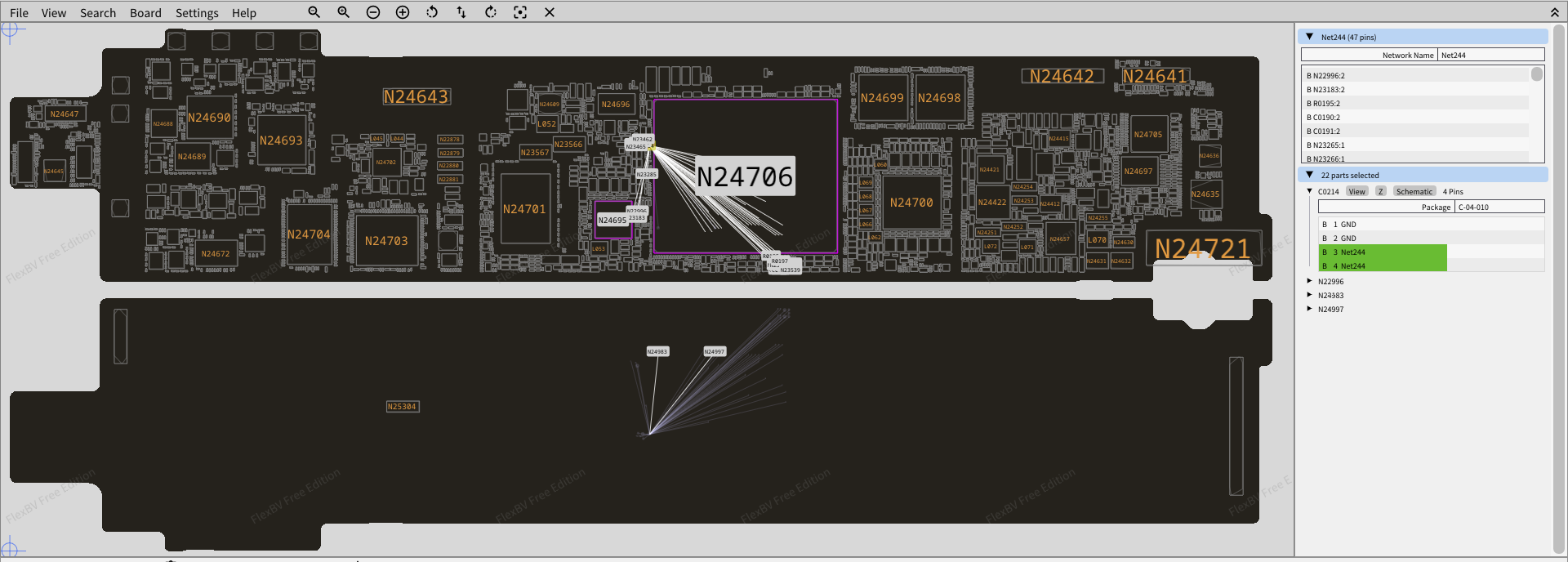Image resolution: width=1568 pixels, height=562 pixels.
Task: Expand the N24997 part entry
Action: click(1310, 309)
